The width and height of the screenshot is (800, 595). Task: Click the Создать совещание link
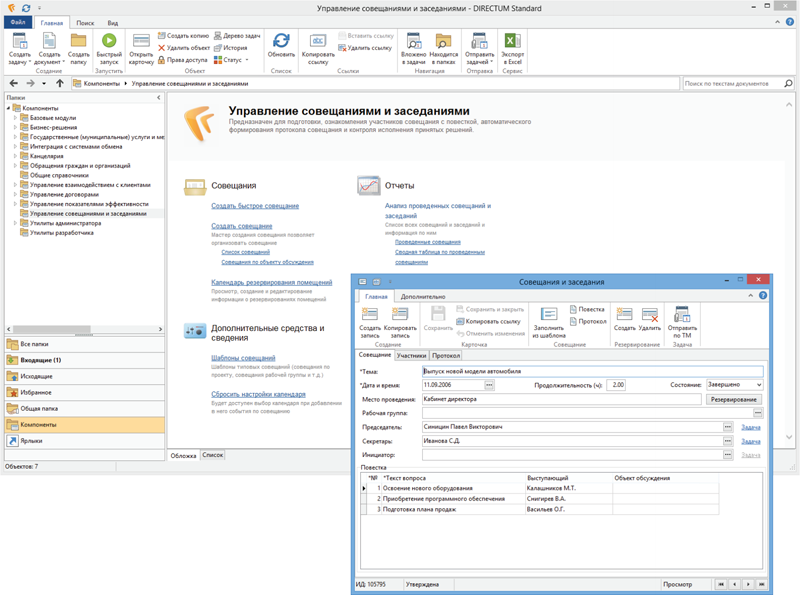click(x=242, y=226)
